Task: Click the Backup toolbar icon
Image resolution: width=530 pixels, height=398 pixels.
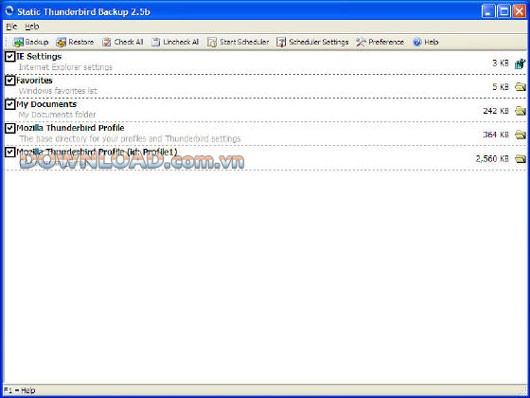Action: coord(18,42)
